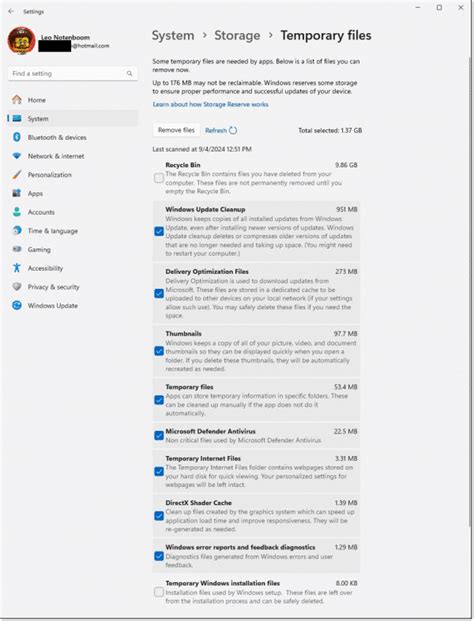Uncheck Windows error reports checkbox

pos(159,556)
